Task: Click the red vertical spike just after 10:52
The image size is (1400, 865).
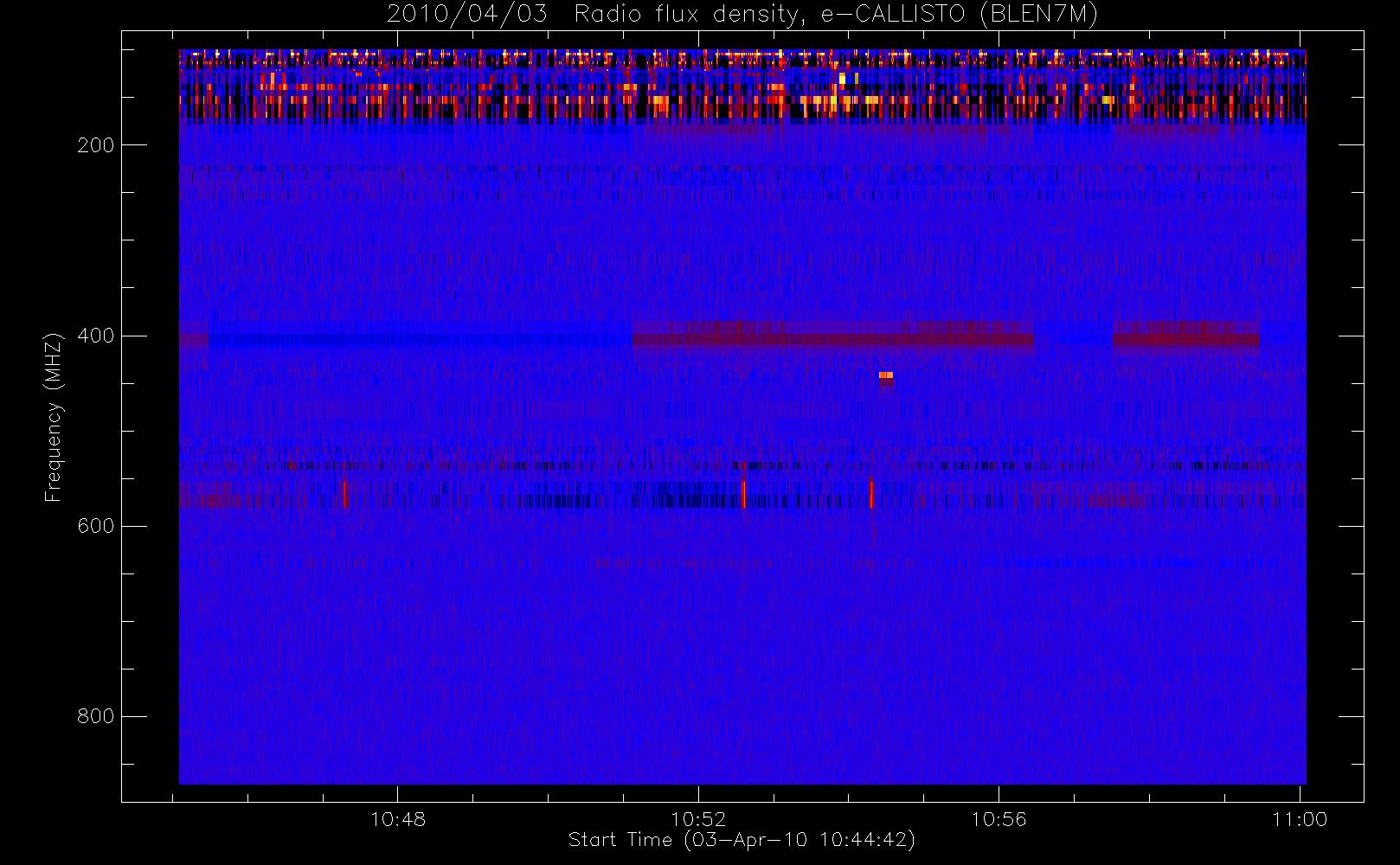Action: [743, 494]
